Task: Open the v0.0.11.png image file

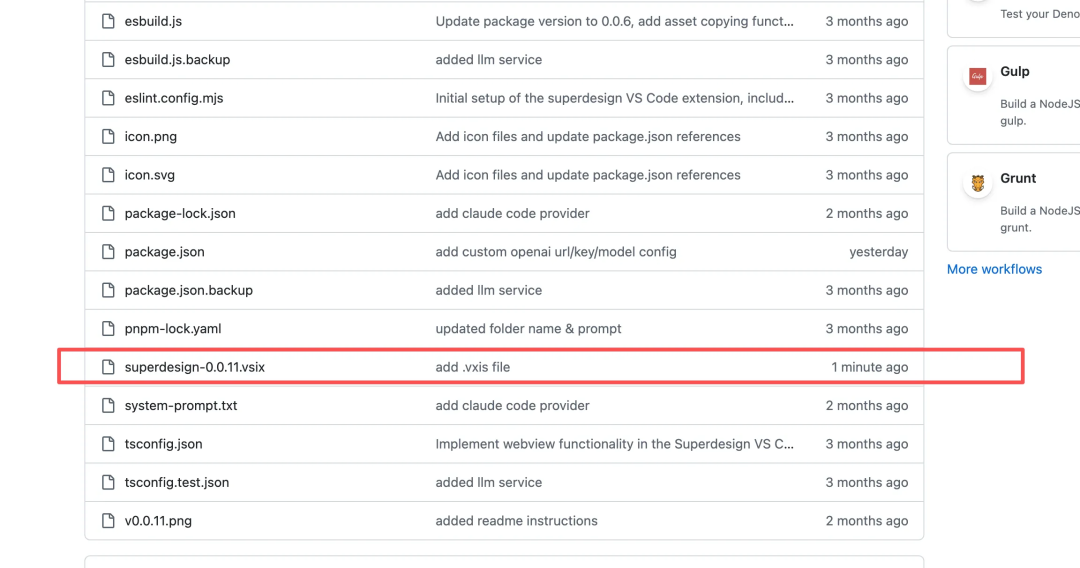Action: click(158, 521)
